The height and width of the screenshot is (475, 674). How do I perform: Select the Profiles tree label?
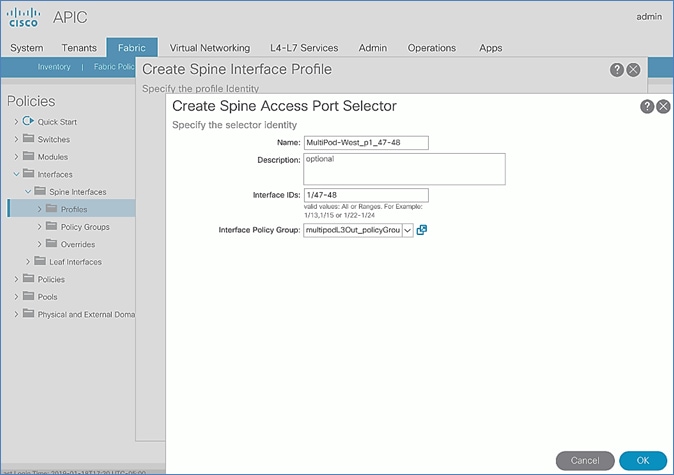pyautogui.click(x=74, y=210)
